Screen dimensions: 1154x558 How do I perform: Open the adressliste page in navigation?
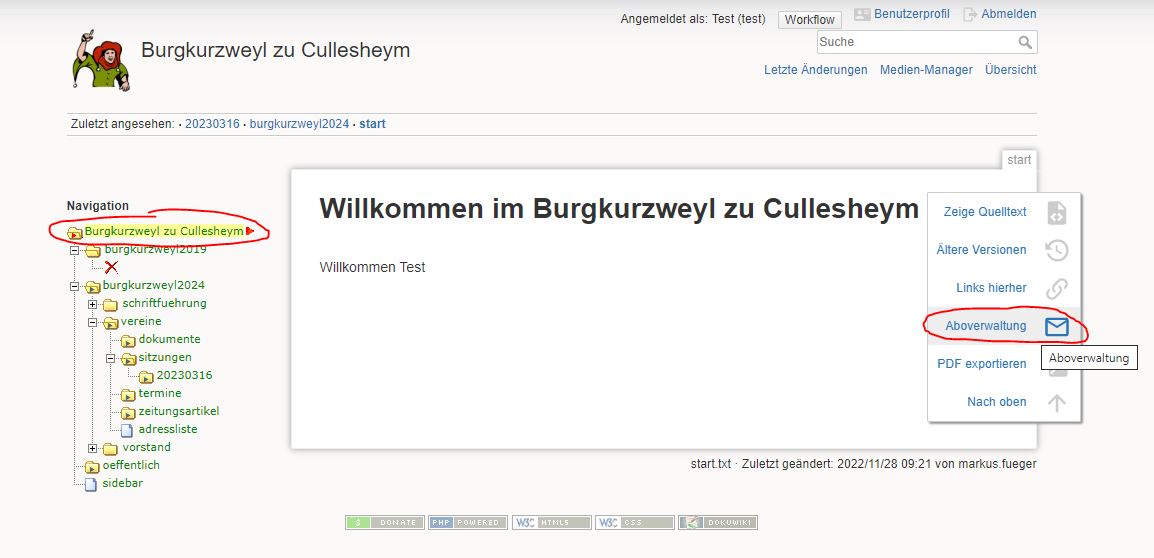[x=168, y=429]
